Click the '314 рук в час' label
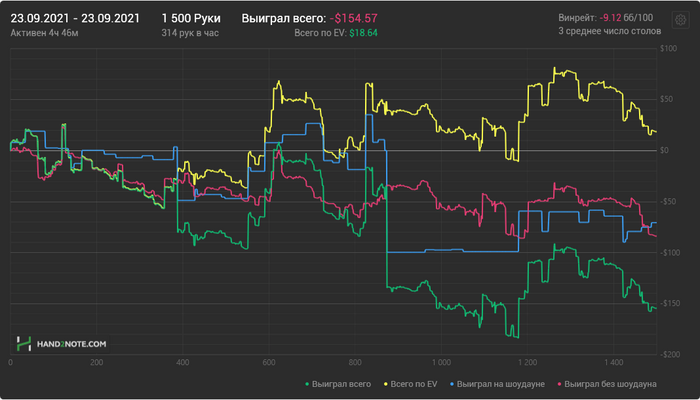Screen dimensions: 700x400 pos(190,33)
